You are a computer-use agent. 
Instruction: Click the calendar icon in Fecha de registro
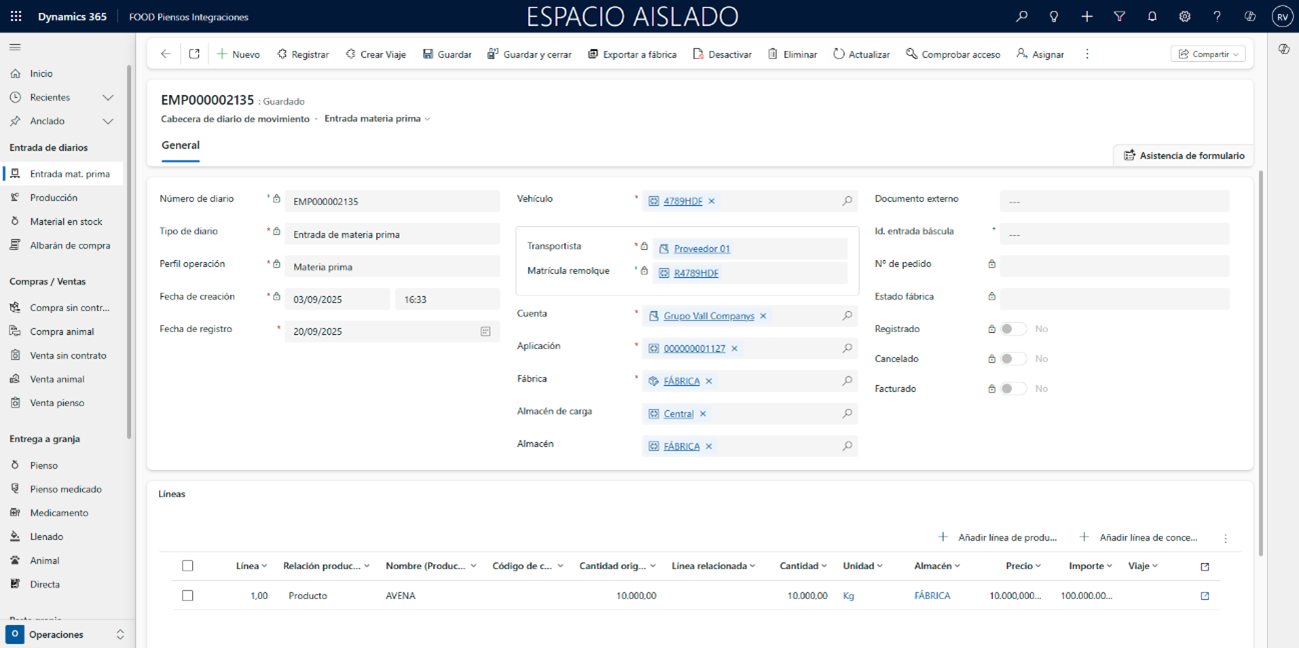(485, 331)
